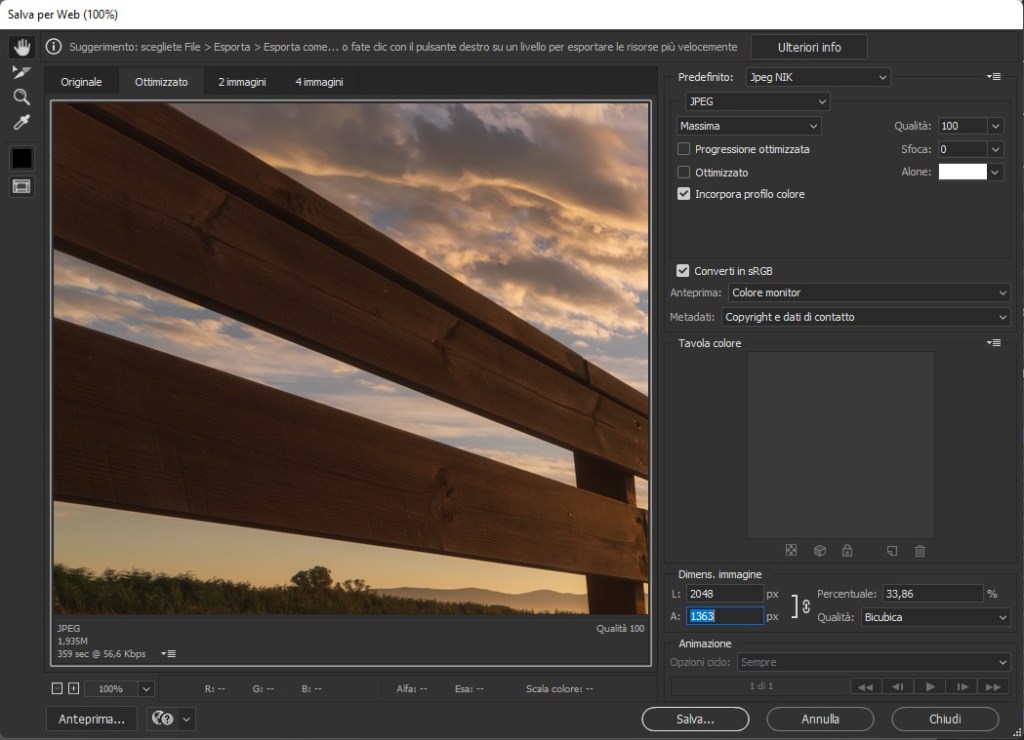Uncheck Incorpora profilo colore
This screenshot has height=740, width=1024.
tap(684, 194)
